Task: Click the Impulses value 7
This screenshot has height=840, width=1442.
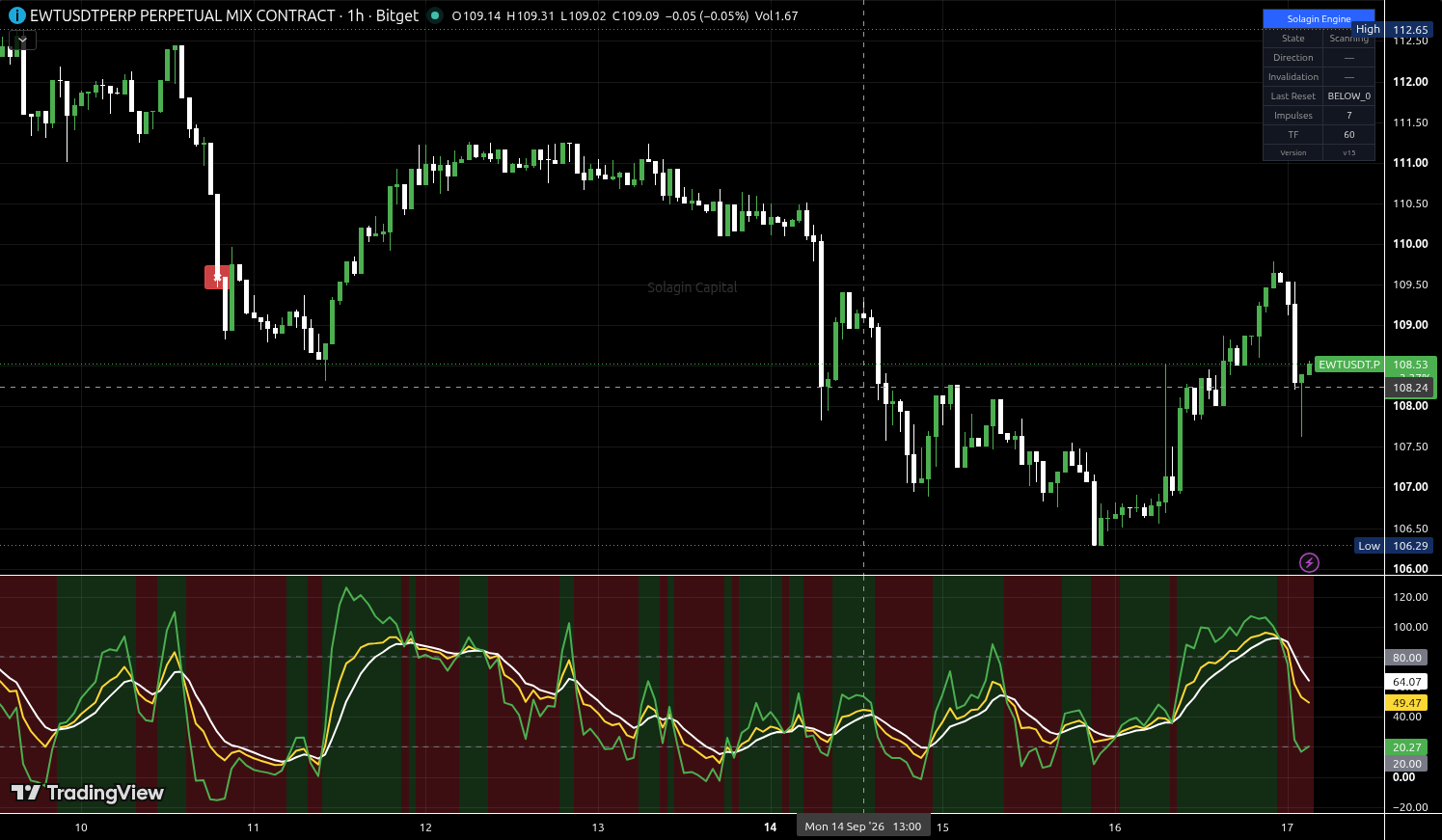Action: tap(1348, 116)
